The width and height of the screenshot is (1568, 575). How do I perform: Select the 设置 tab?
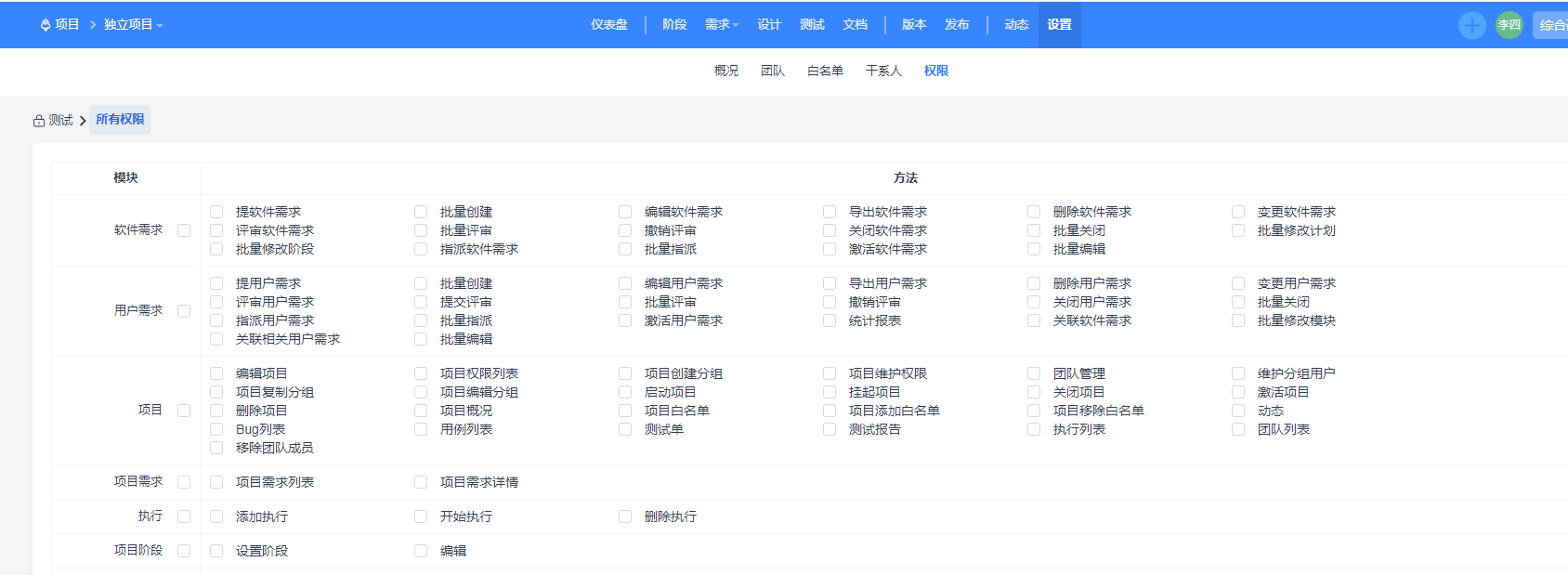click(x=1060, y=25)
